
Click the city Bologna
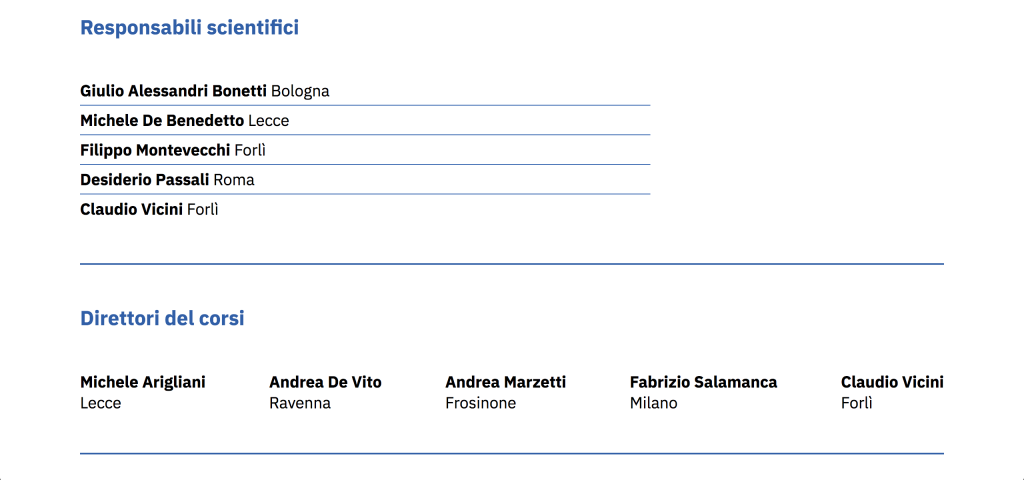pyautogui.click(x=300, y=91)
